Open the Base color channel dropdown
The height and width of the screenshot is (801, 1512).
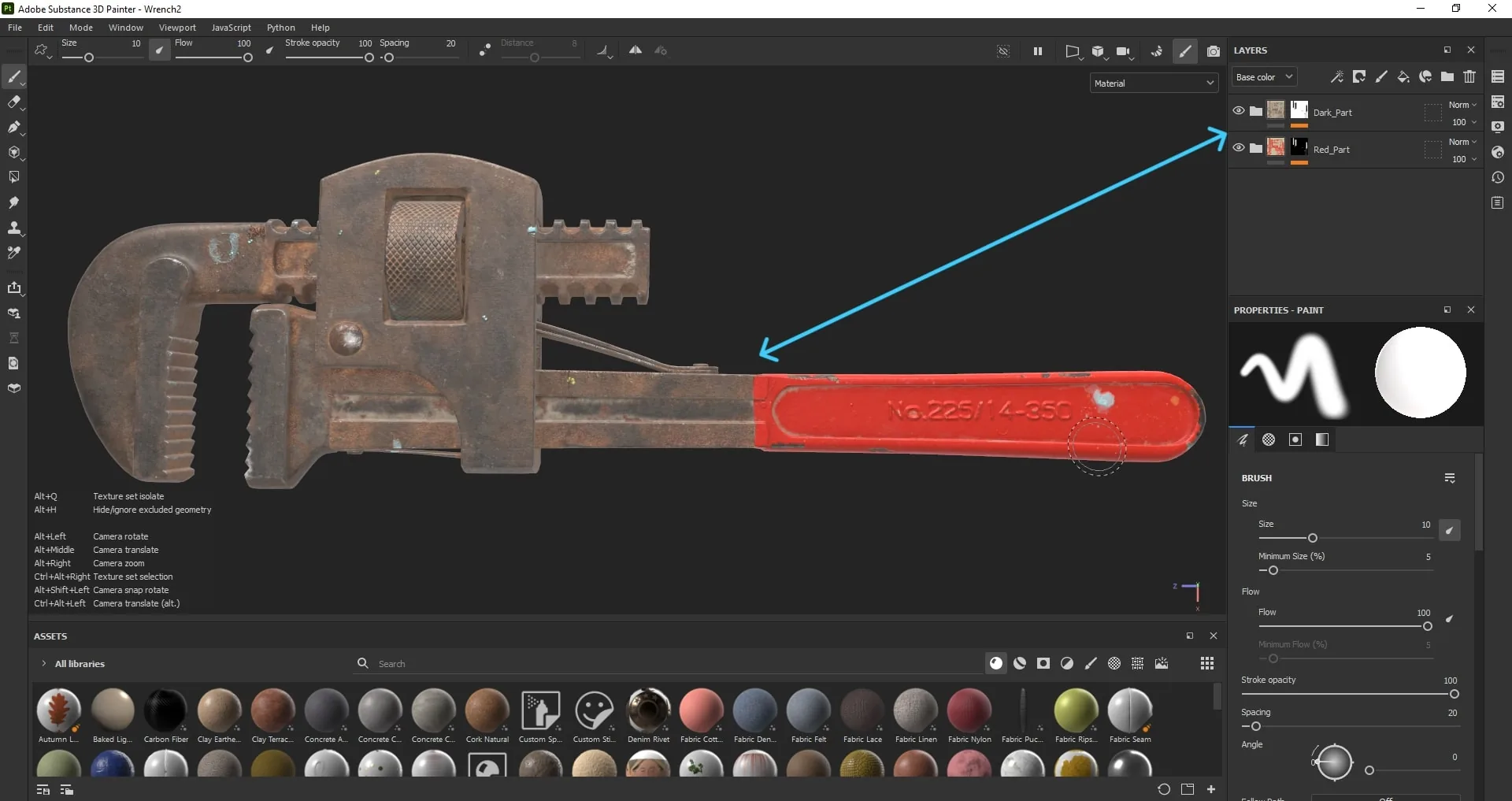[x=1264, y=77]
